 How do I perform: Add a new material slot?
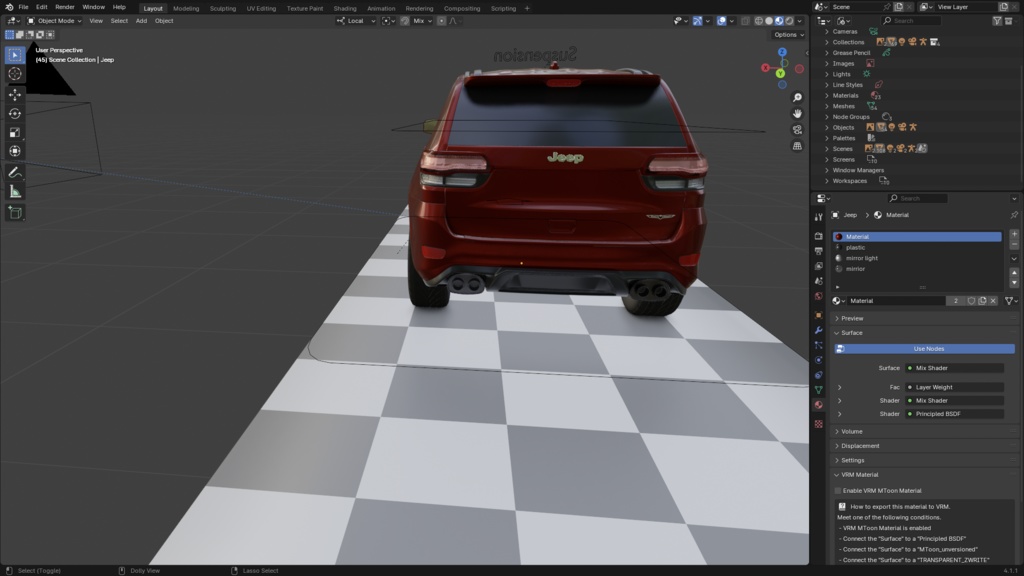tap(1014, 234)
